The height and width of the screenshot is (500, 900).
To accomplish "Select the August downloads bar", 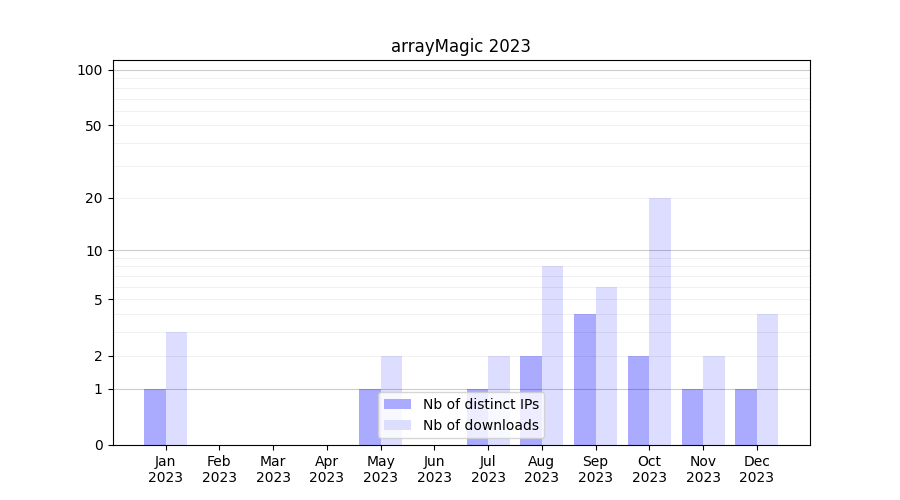I will 552,355.
